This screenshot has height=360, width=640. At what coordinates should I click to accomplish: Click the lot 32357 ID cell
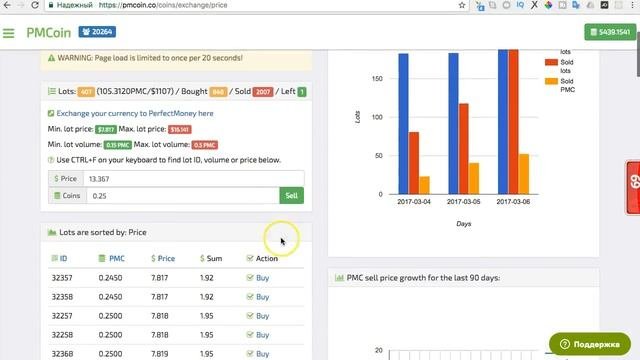coord(62,278)
